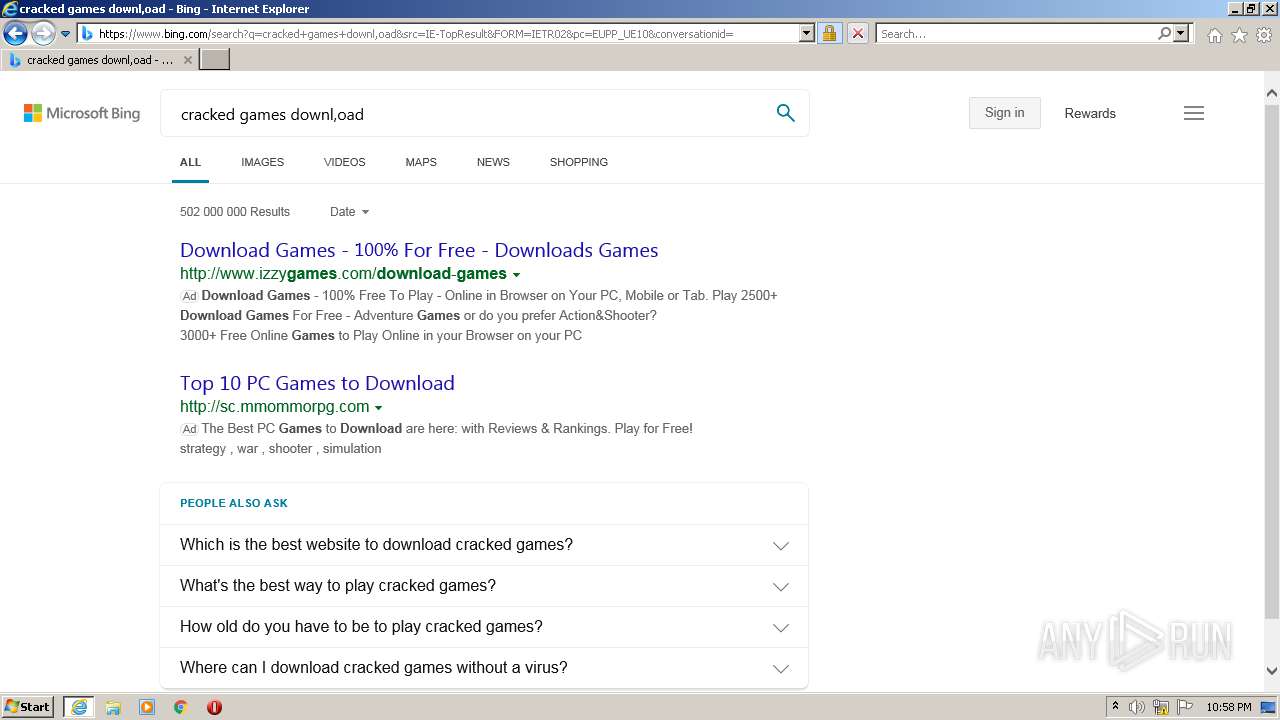Open the Windows Start button
This screenshot has height=720, width=1280.
point(28,706)
